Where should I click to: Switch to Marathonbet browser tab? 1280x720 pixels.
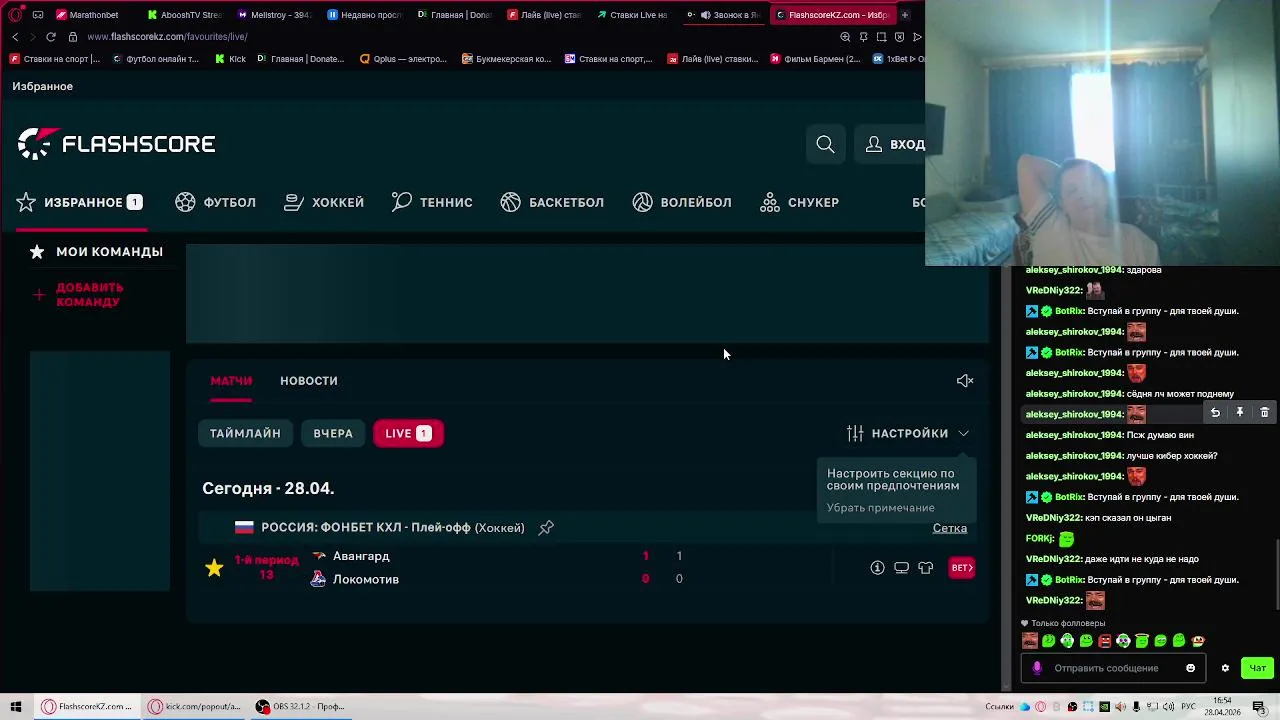tap(92, 15)
